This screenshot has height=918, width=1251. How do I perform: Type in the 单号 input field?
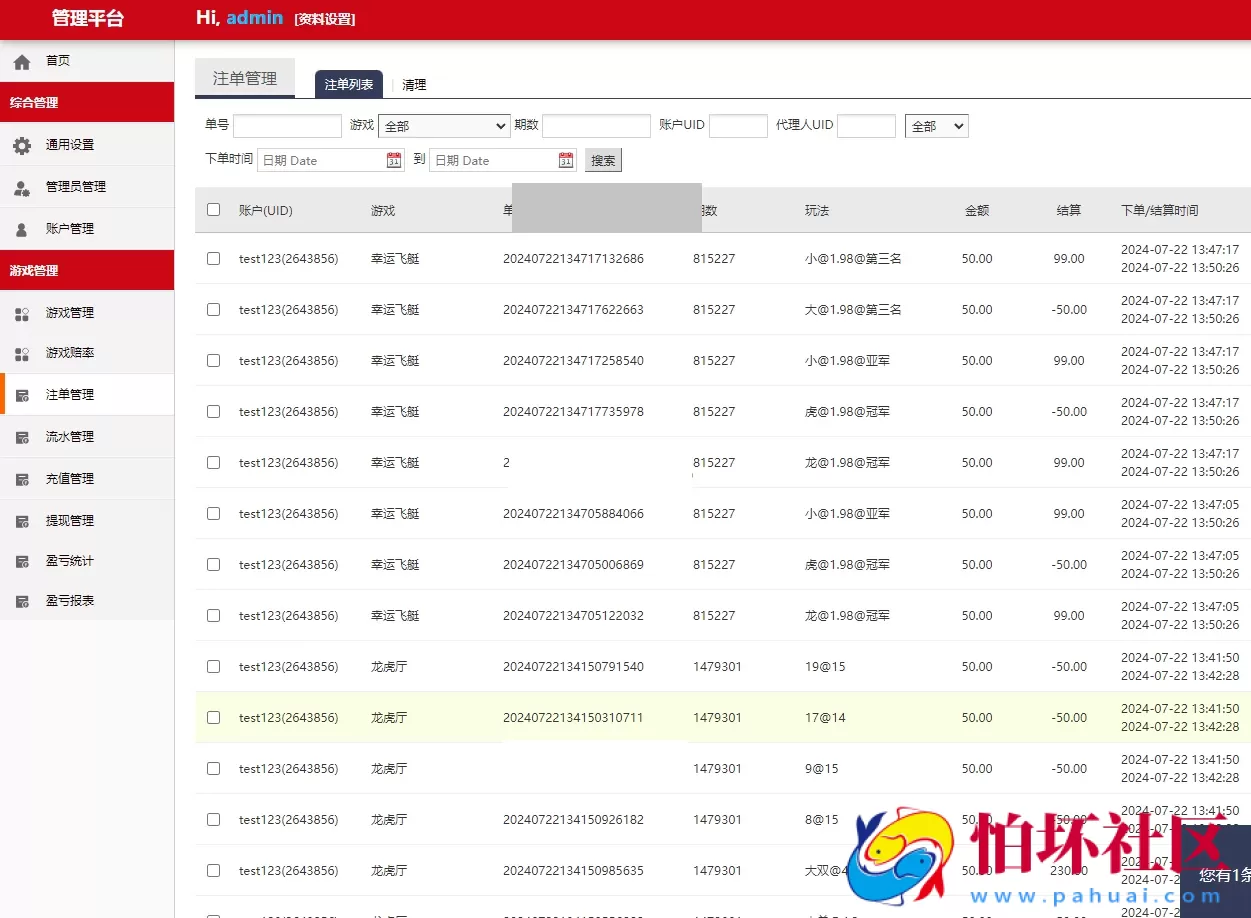(287, 125)
